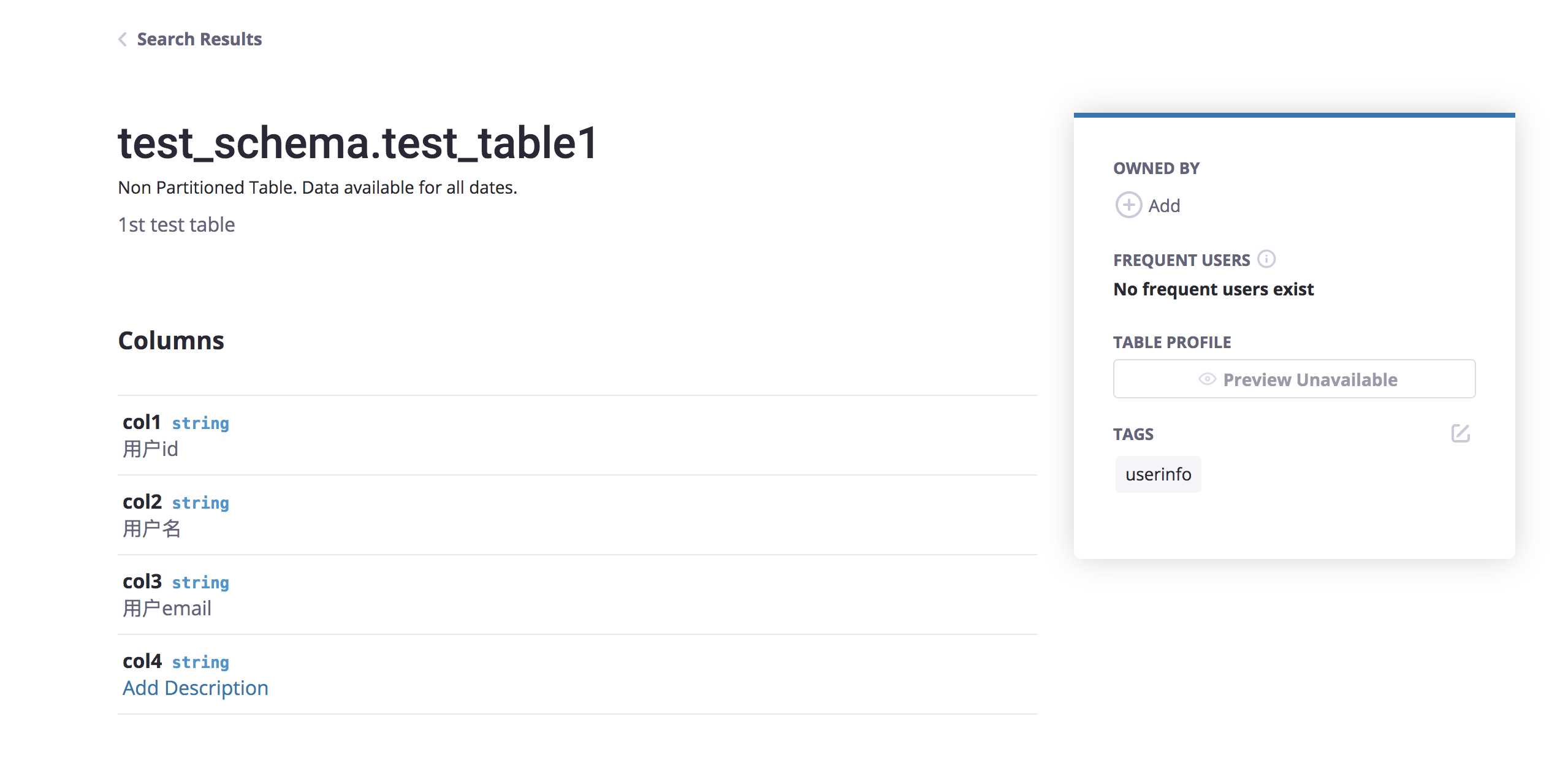Image resolution: width=1568 pixels, height=771 pixels.
Task: Expand the col1 column row
Action: [577, 435]
